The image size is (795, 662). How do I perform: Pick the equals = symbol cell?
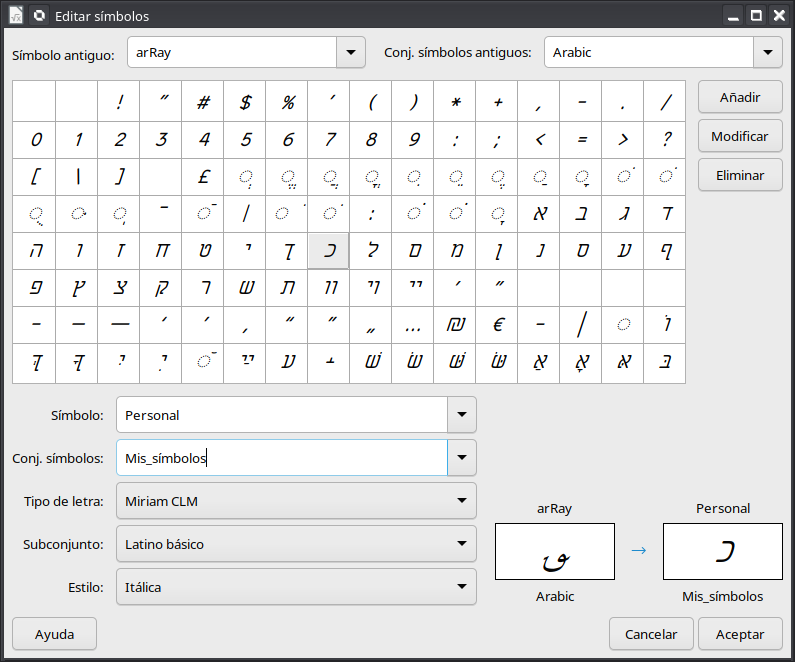[x=581, y=139]
